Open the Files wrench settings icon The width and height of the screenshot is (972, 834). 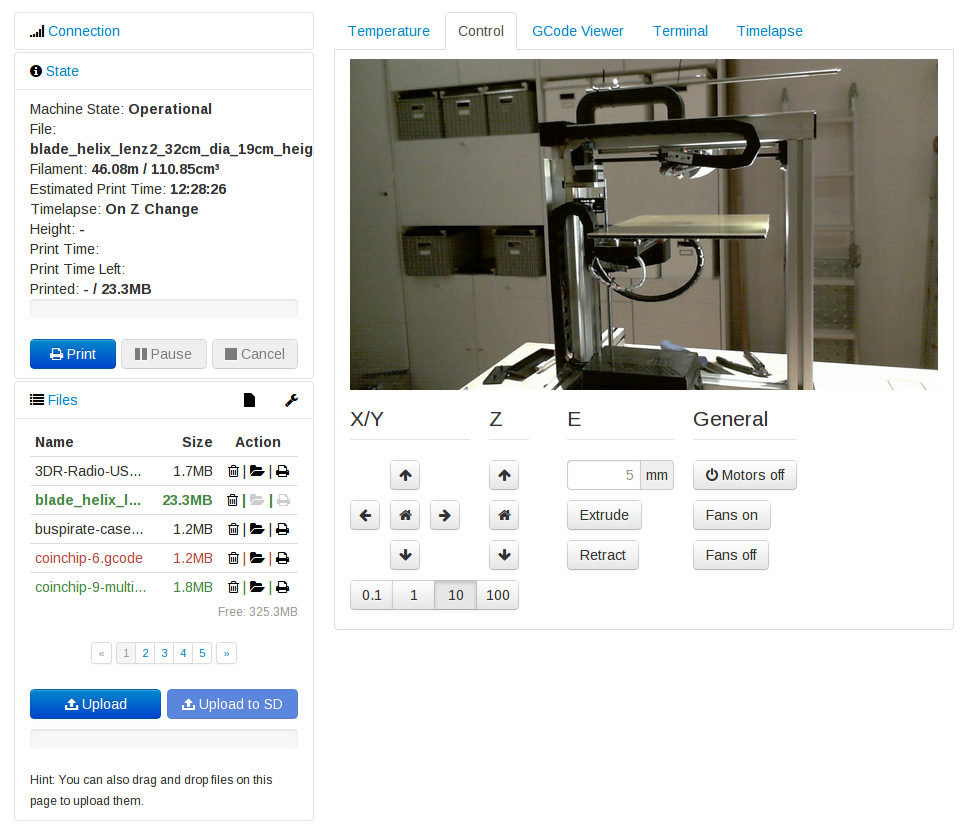tap(291, 400)
